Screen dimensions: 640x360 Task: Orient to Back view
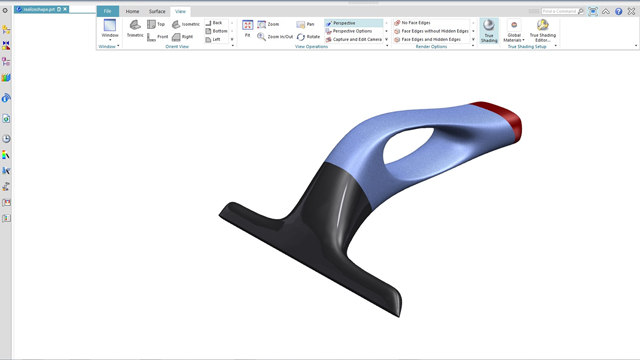[x=214, y=23]
